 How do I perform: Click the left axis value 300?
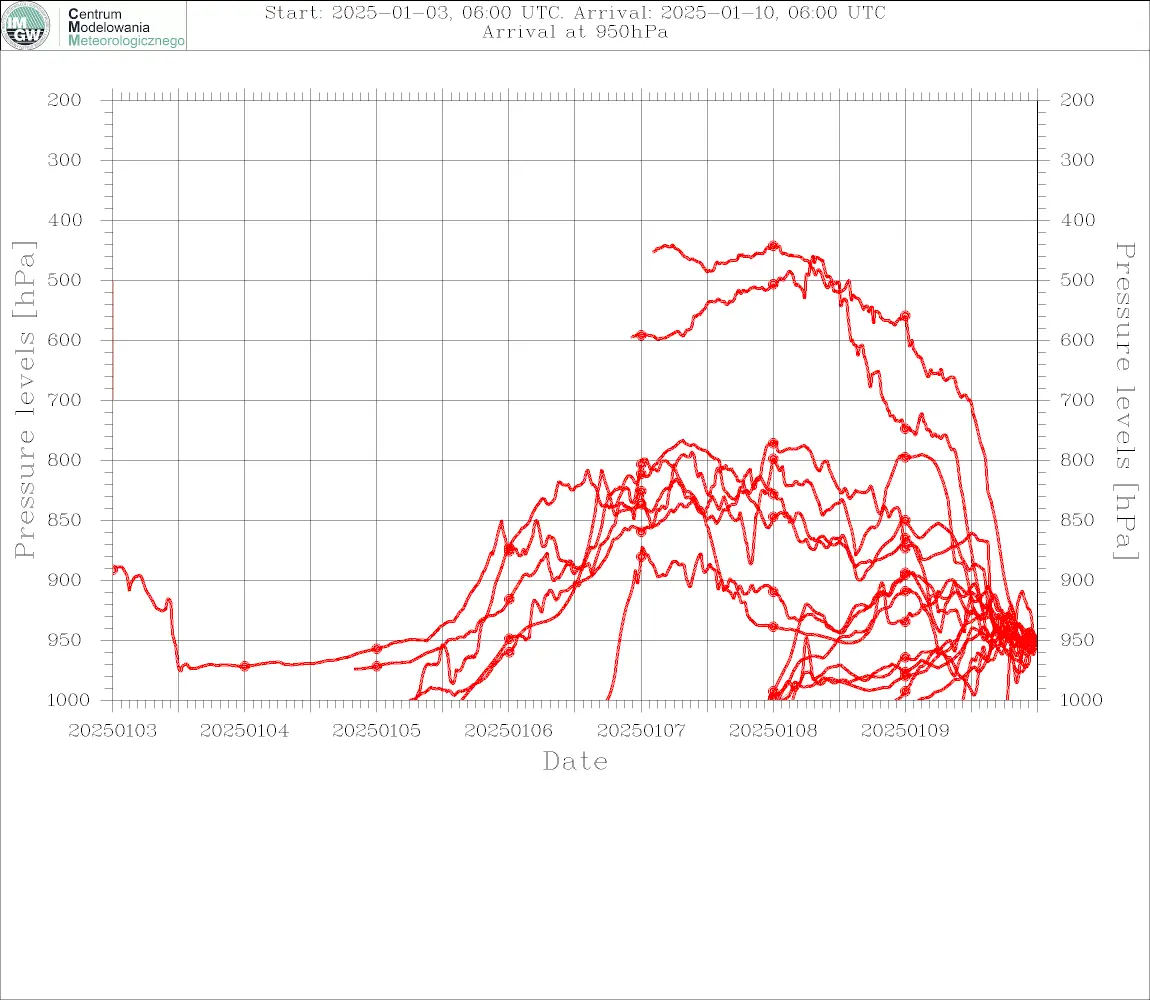click(65, 160)
